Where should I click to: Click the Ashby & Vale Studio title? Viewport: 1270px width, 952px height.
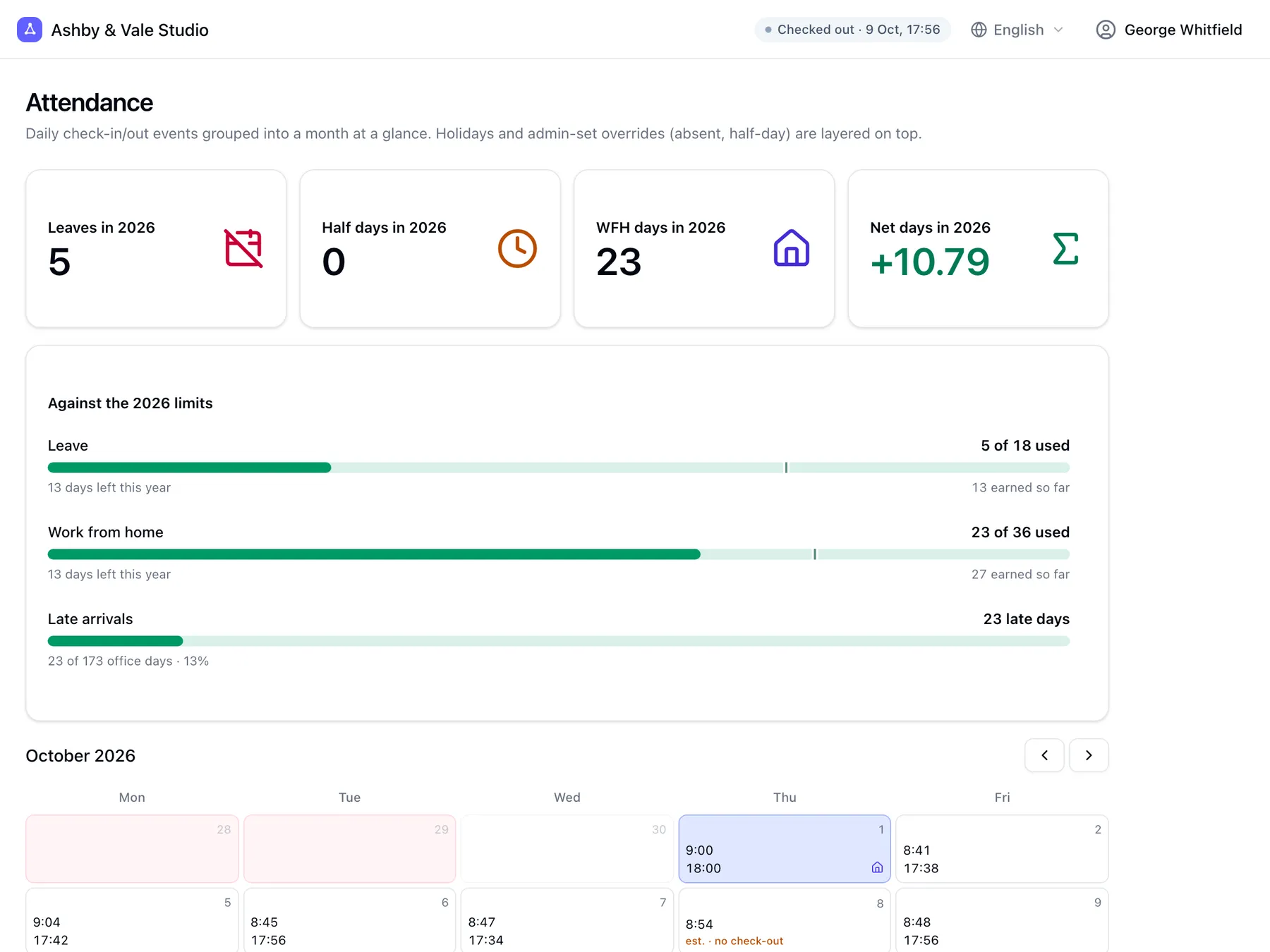pyautogui.click(x=130, y=30)
